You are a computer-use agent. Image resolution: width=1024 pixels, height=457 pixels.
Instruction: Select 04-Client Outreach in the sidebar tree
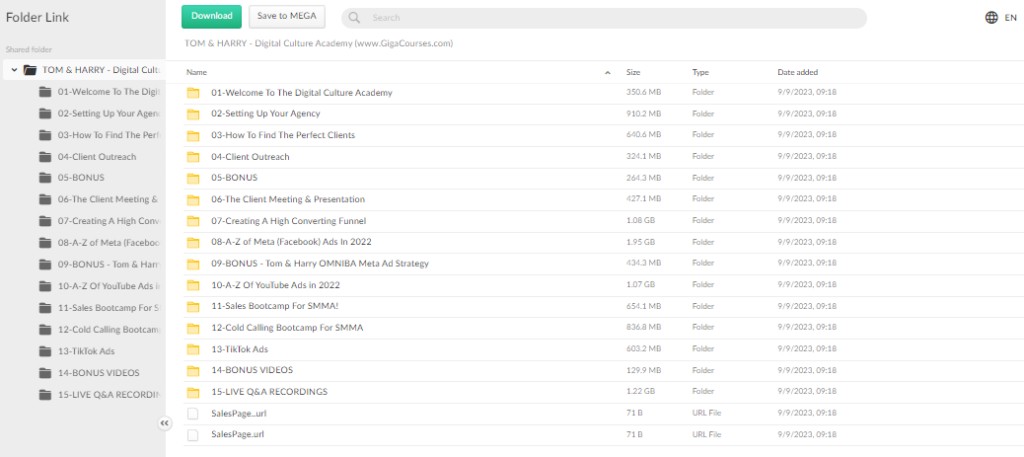[97, 157]
